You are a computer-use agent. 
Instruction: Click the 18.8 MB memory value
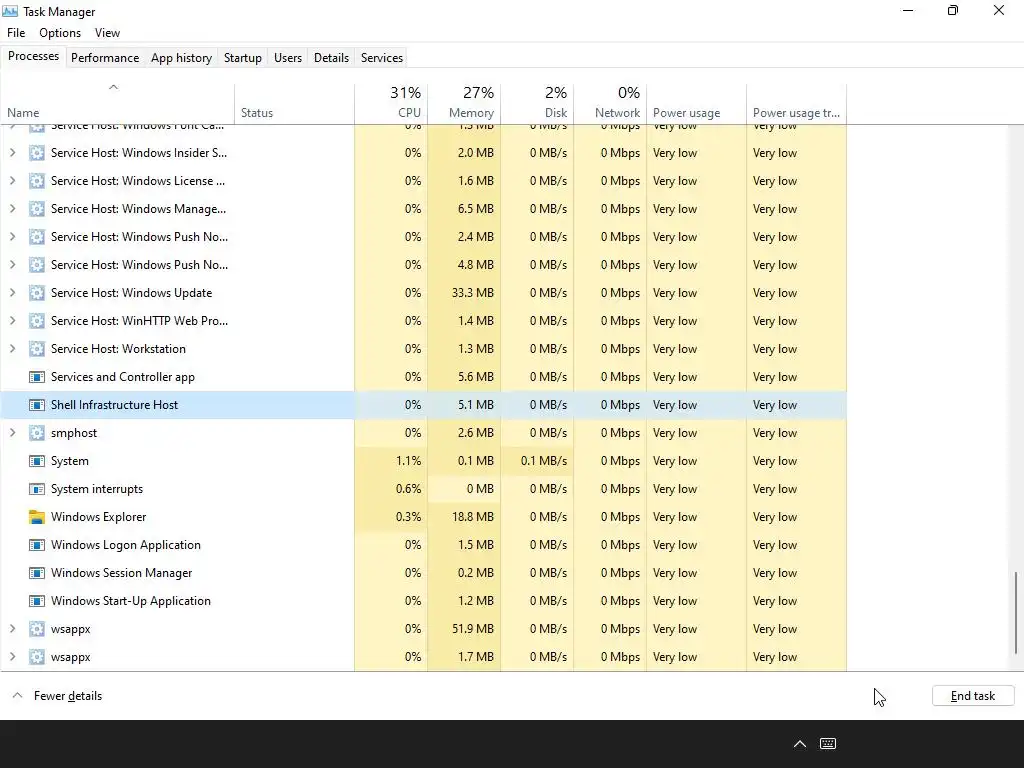[473, 517]
